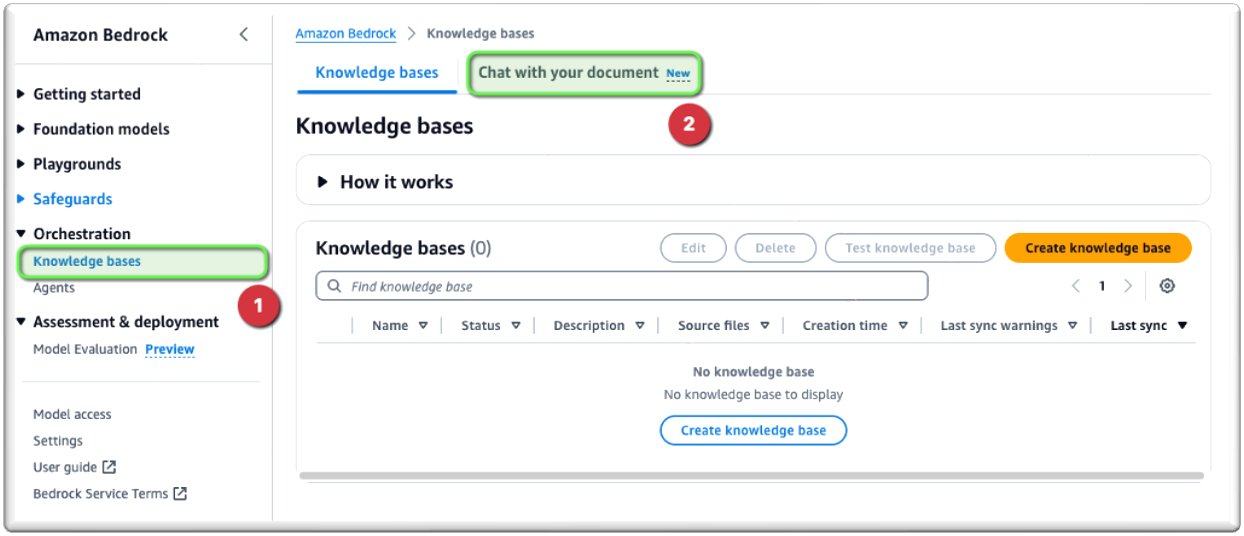Open Settings in sidebar

pos(58,441)
